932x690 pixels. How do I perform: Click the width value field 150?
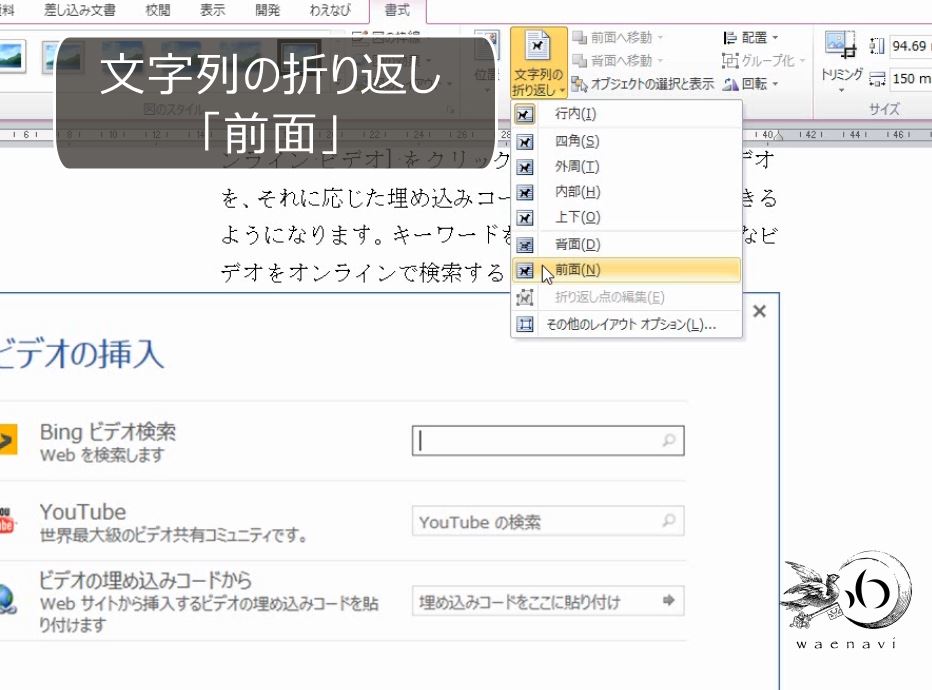pos(910,78)
